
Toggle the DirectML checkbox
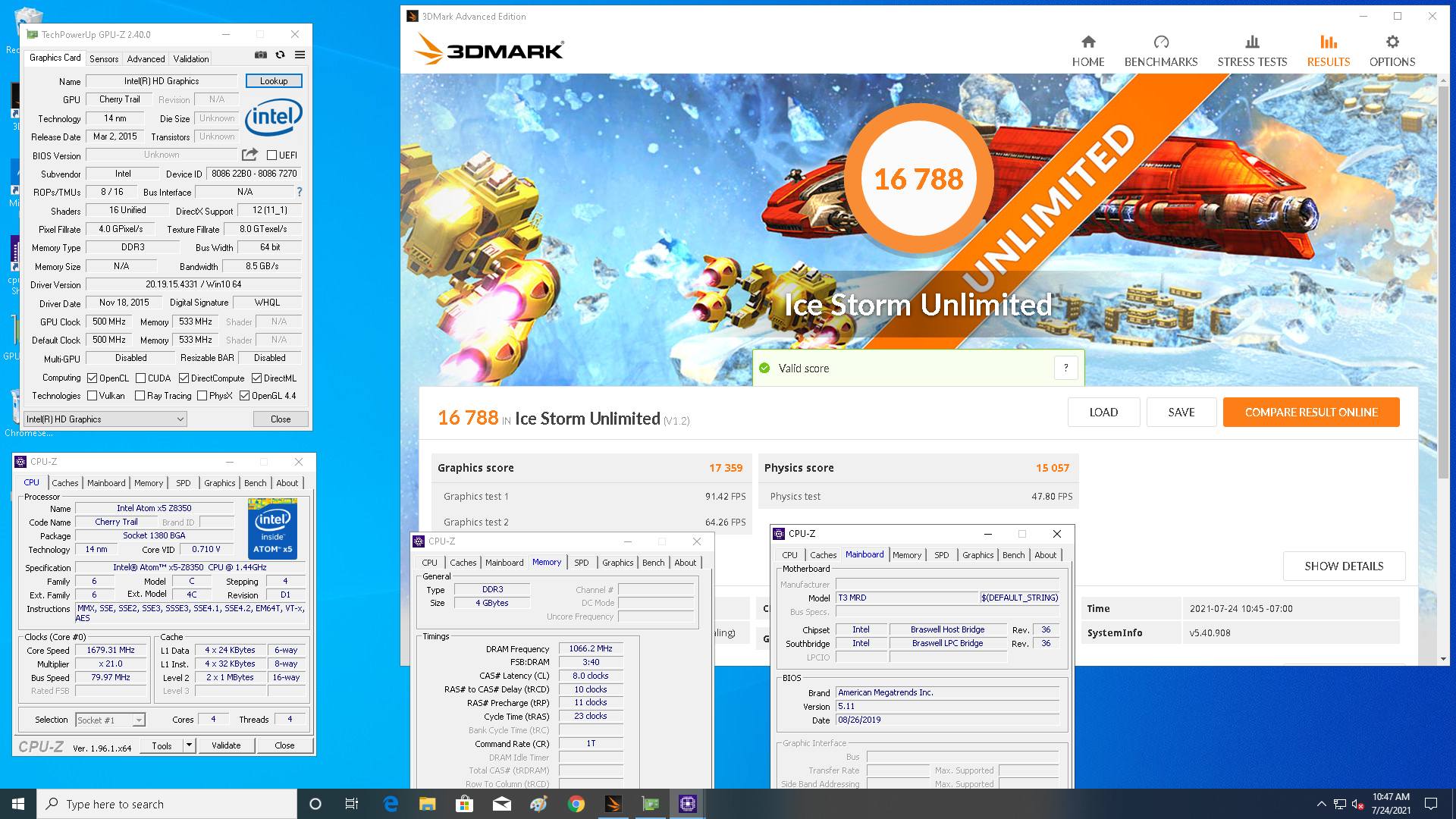pos(256,378)
